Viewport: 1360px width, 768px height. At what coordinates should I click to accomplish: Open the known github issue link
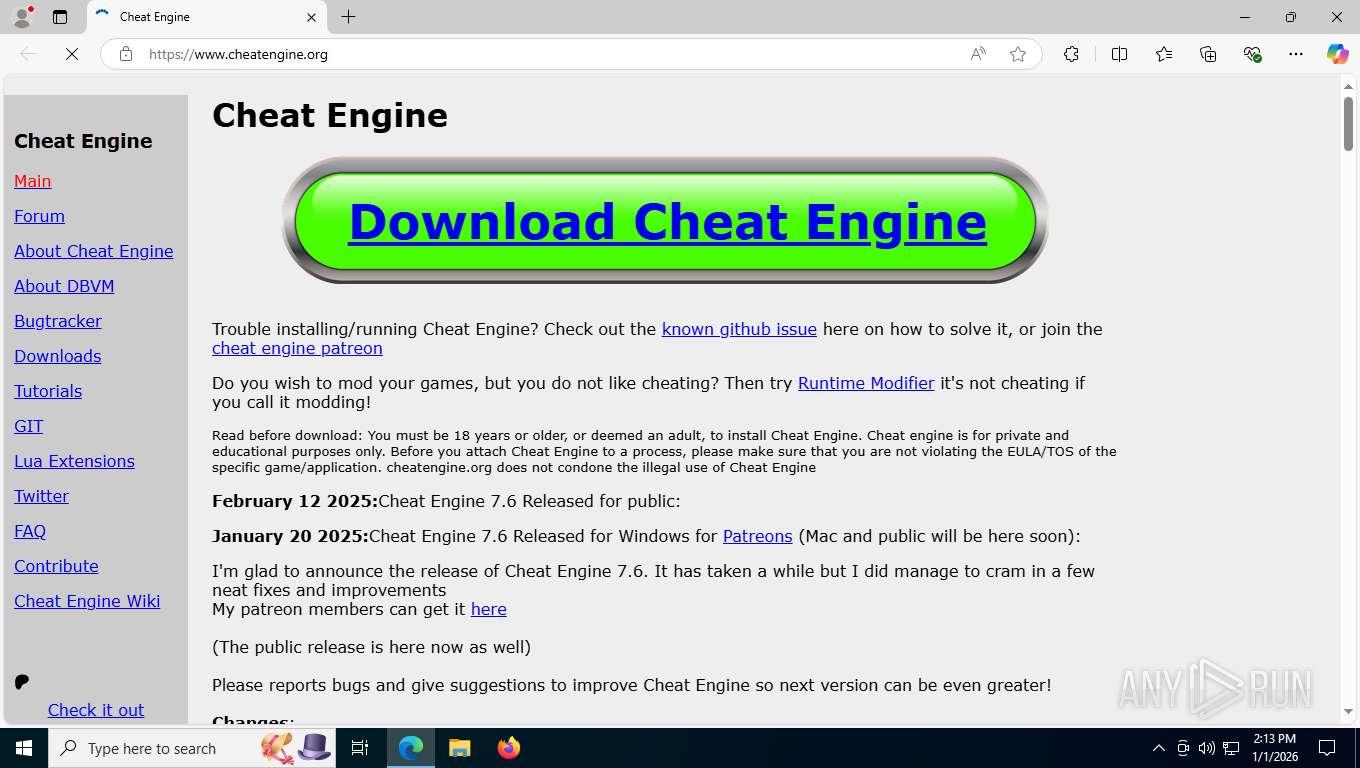point(739,329)
